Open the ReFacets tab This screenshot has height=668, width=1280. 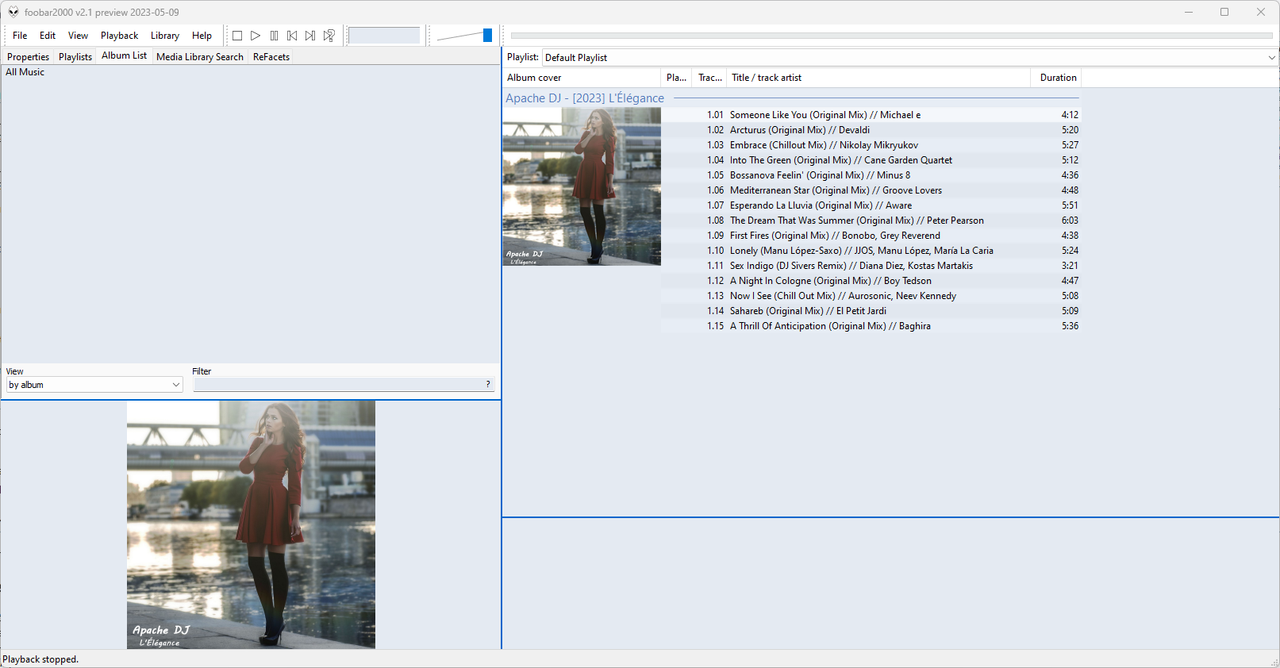(x=271, y=57)
